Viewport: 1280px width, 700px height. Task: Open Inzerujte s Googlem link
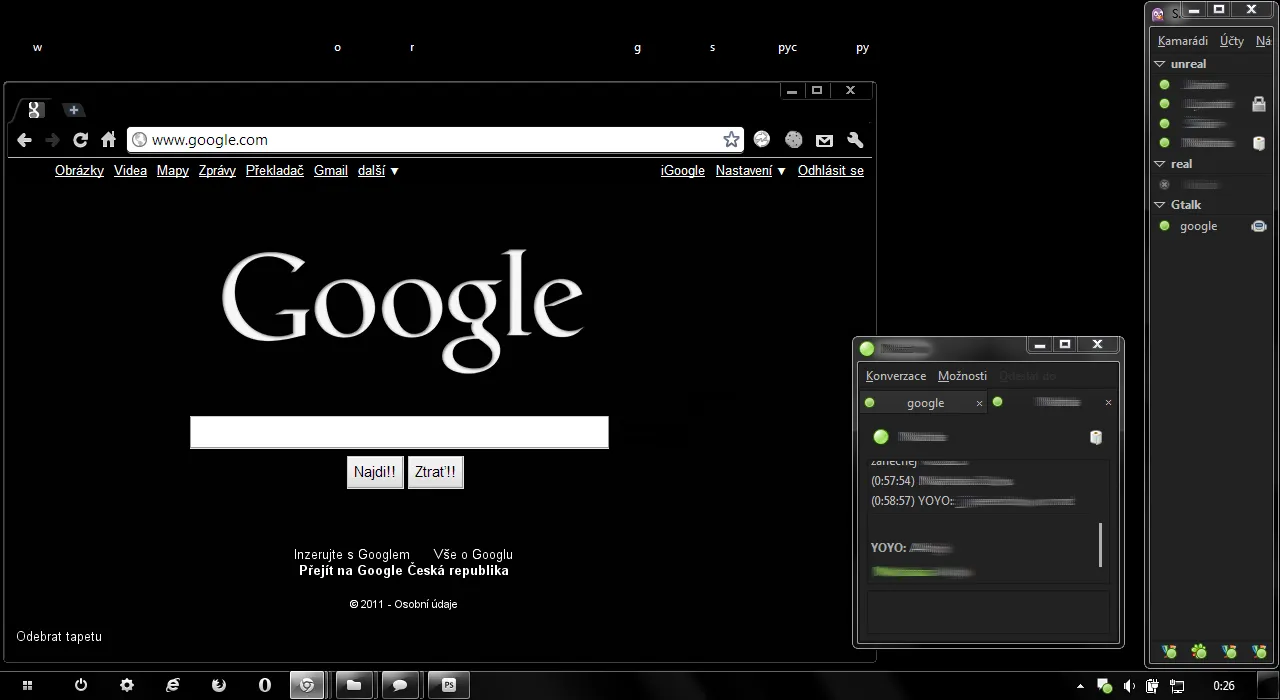click(352, 554)
